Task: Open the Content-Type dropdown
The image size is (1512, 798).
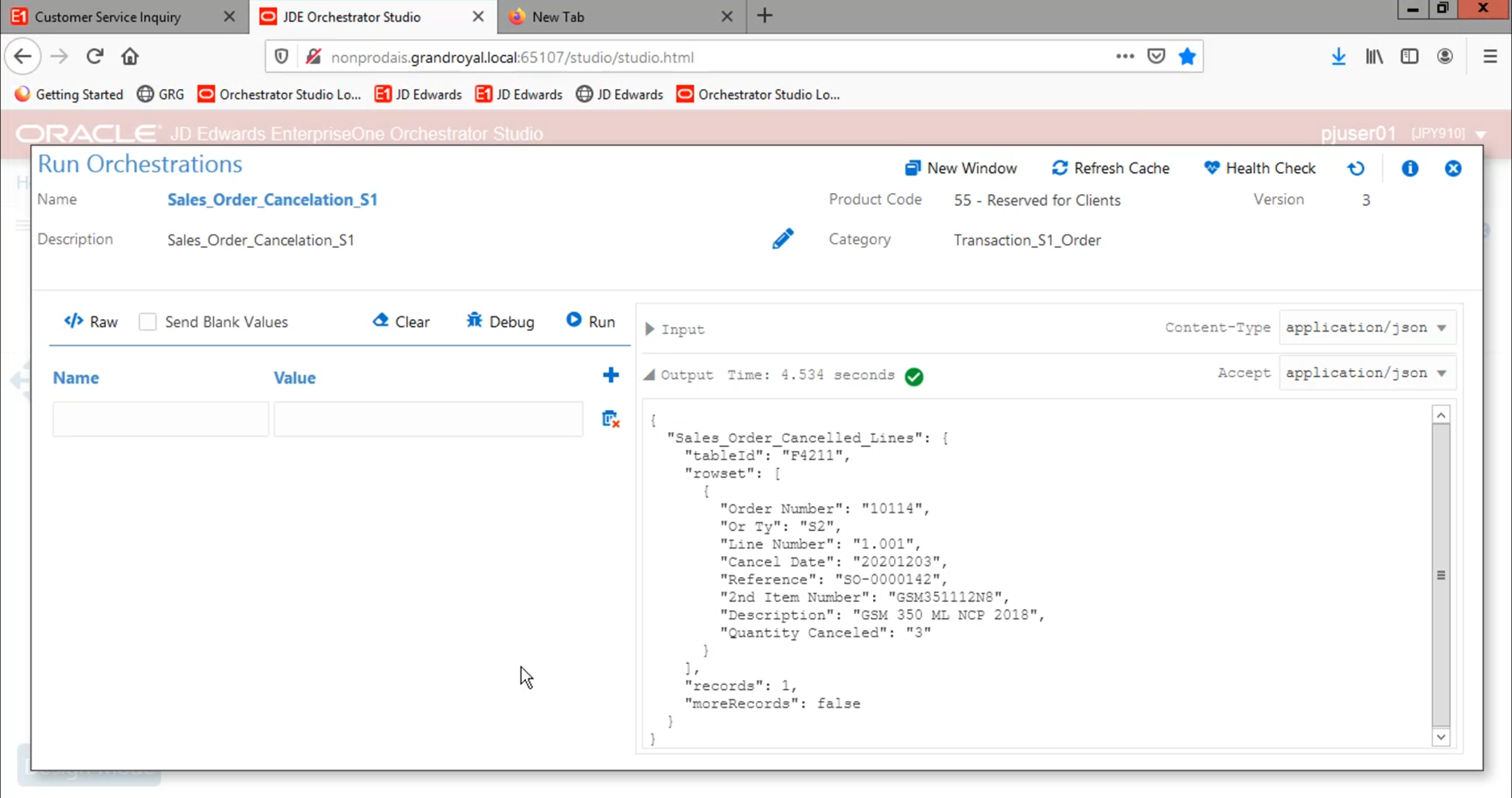Action: (1366, 328)
